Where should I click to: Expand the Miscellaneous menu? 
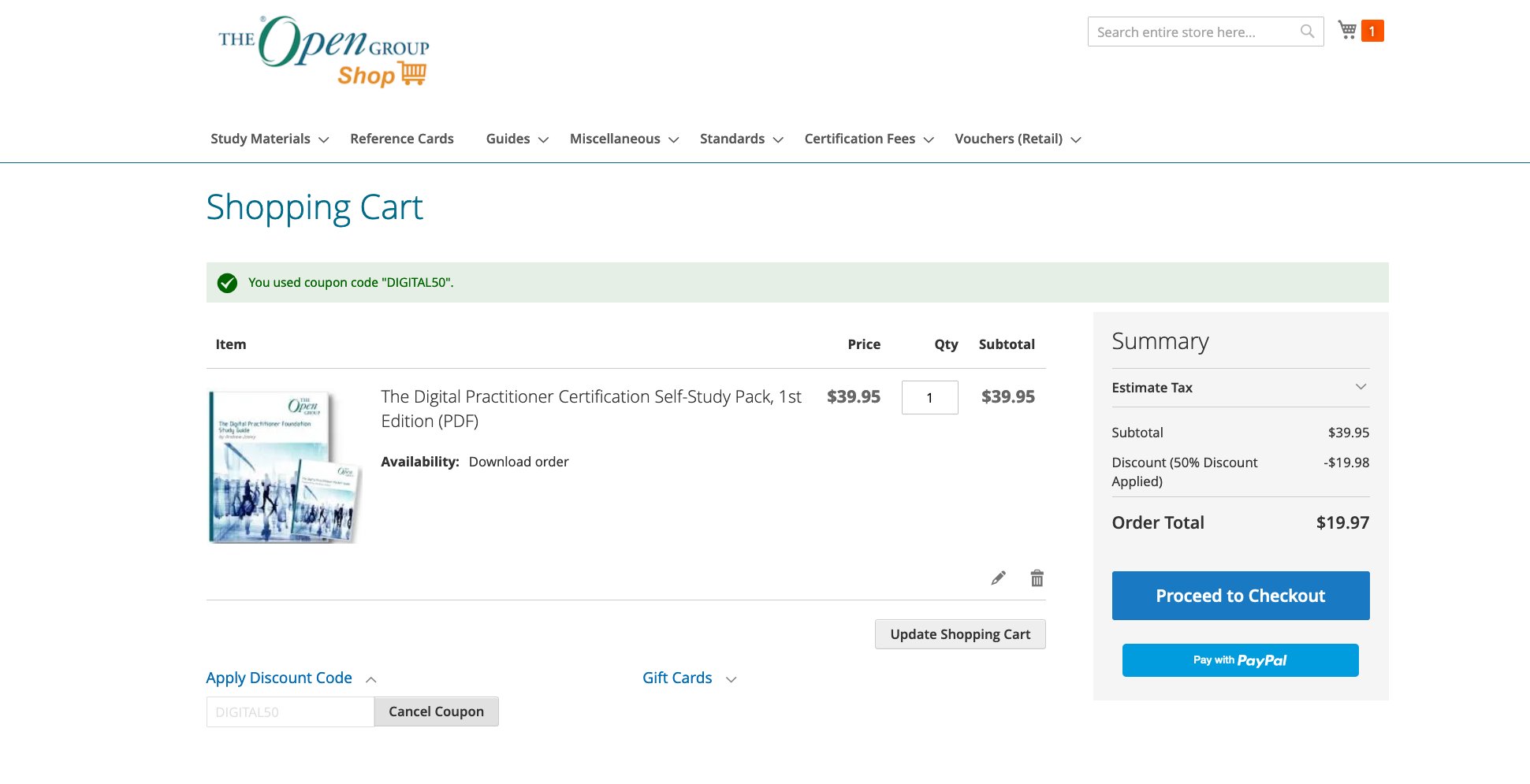tap(624, 139)
